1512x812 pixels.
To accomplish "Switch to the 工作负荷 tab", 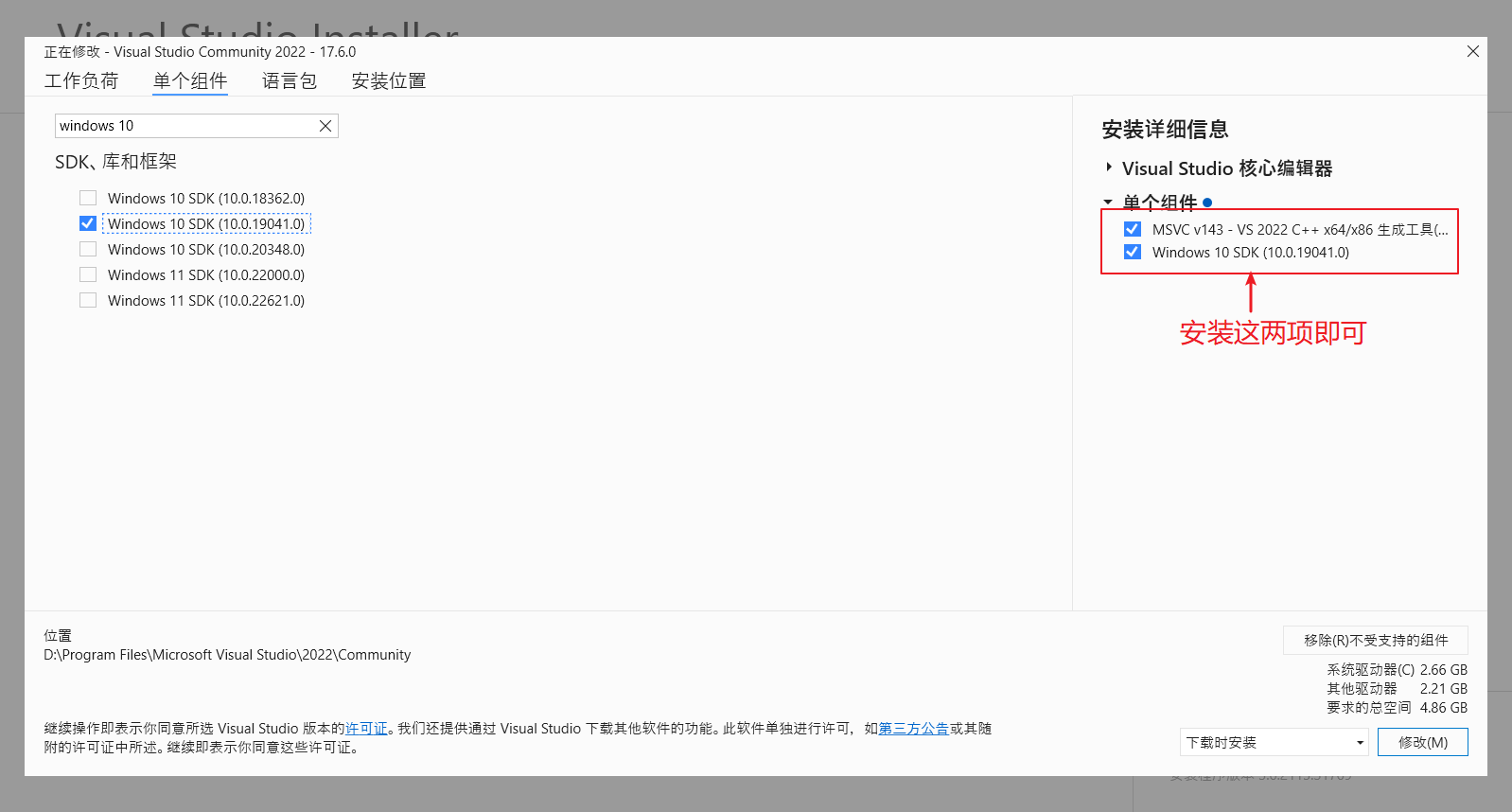I will click(81, 80).
